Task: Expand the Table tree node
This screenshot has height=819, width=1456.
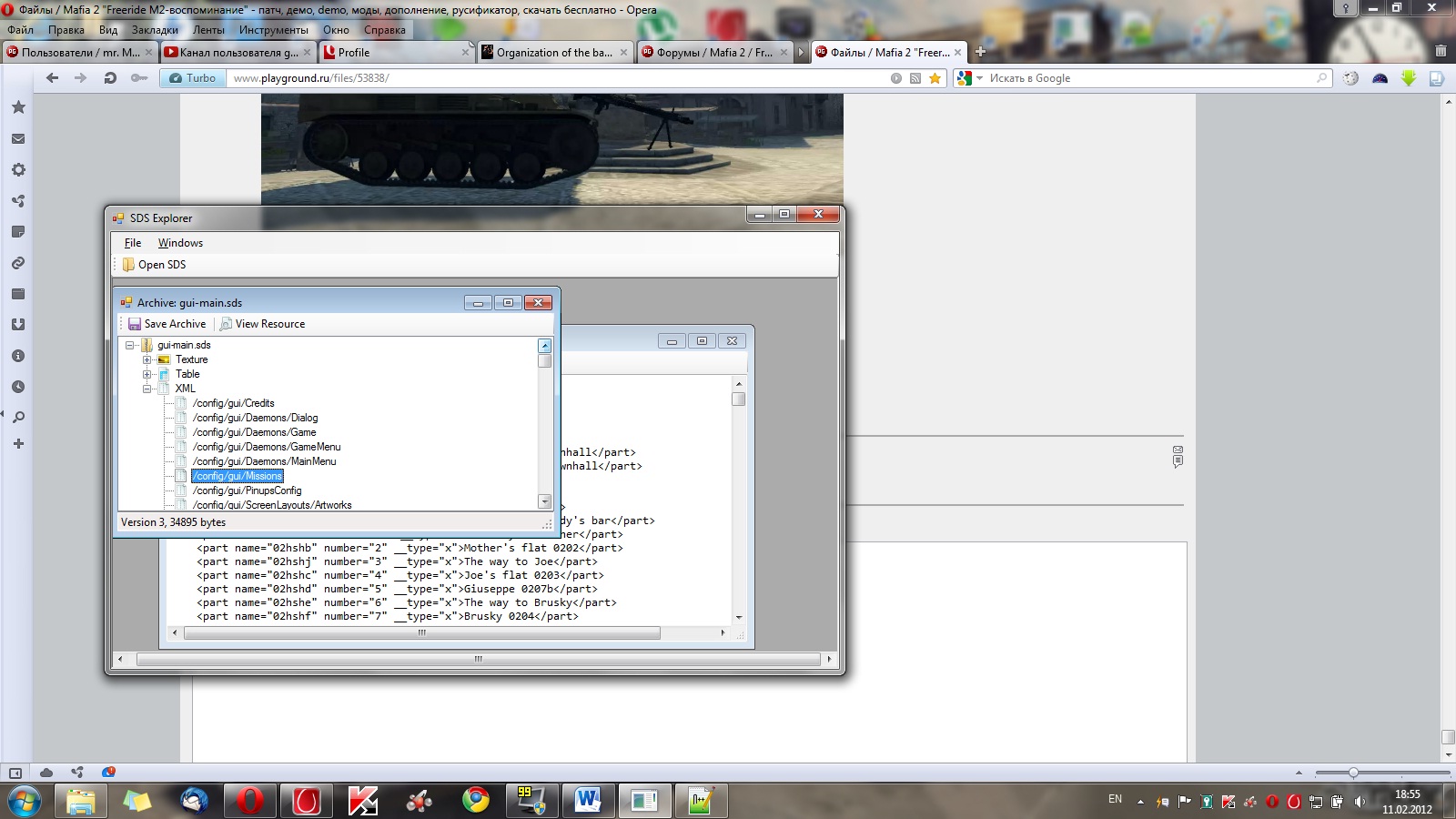Action: tap(147, 374)
